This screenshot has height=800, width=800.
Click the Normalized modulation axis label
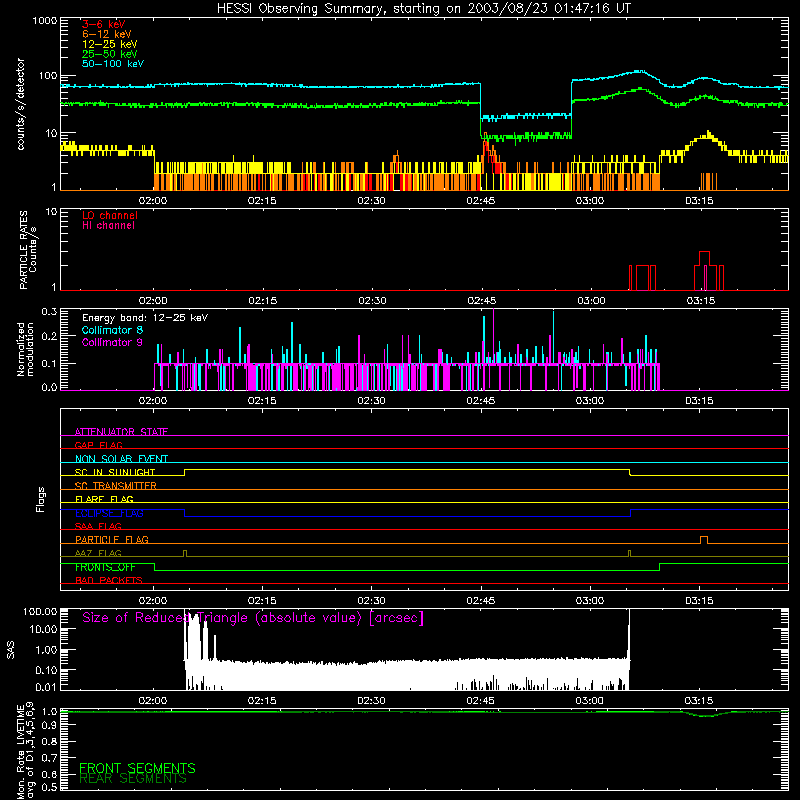(x=25, y=349)
